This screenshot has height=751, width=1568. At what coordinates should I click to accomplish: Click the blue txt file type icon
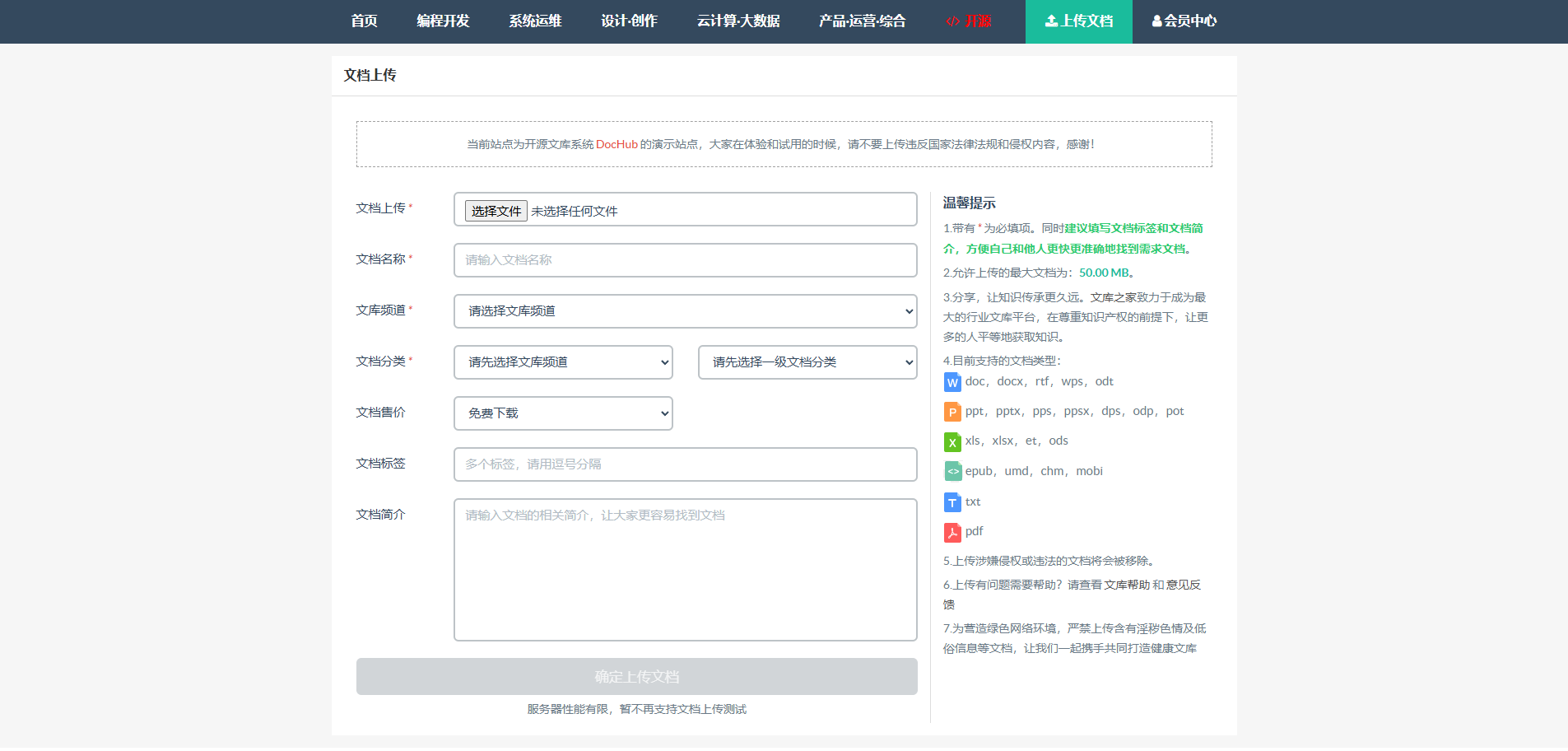[x=952, y=502]
